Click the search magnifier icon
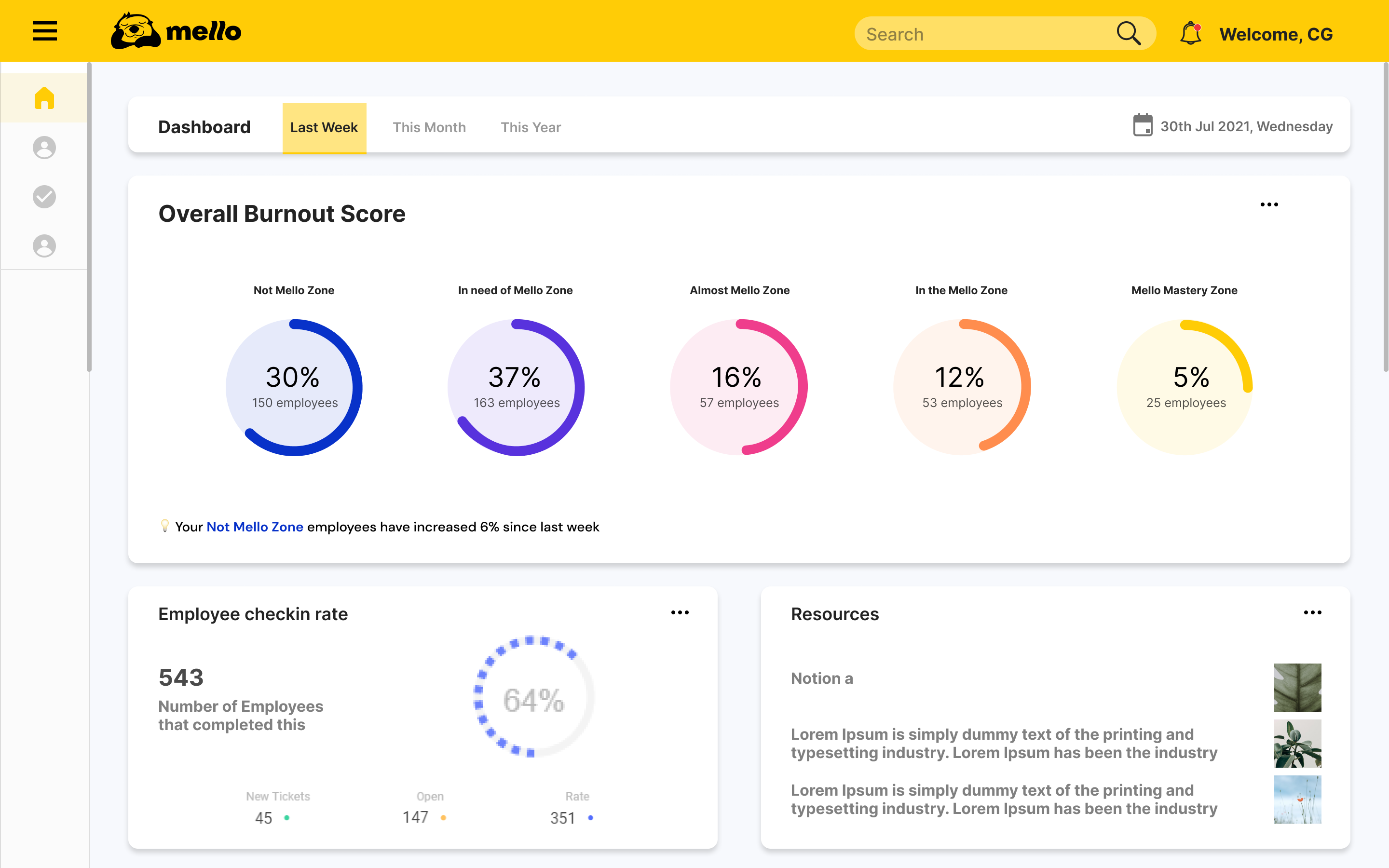The width and height of the screenshot is (1389, 868). (x=1128, y=33)
